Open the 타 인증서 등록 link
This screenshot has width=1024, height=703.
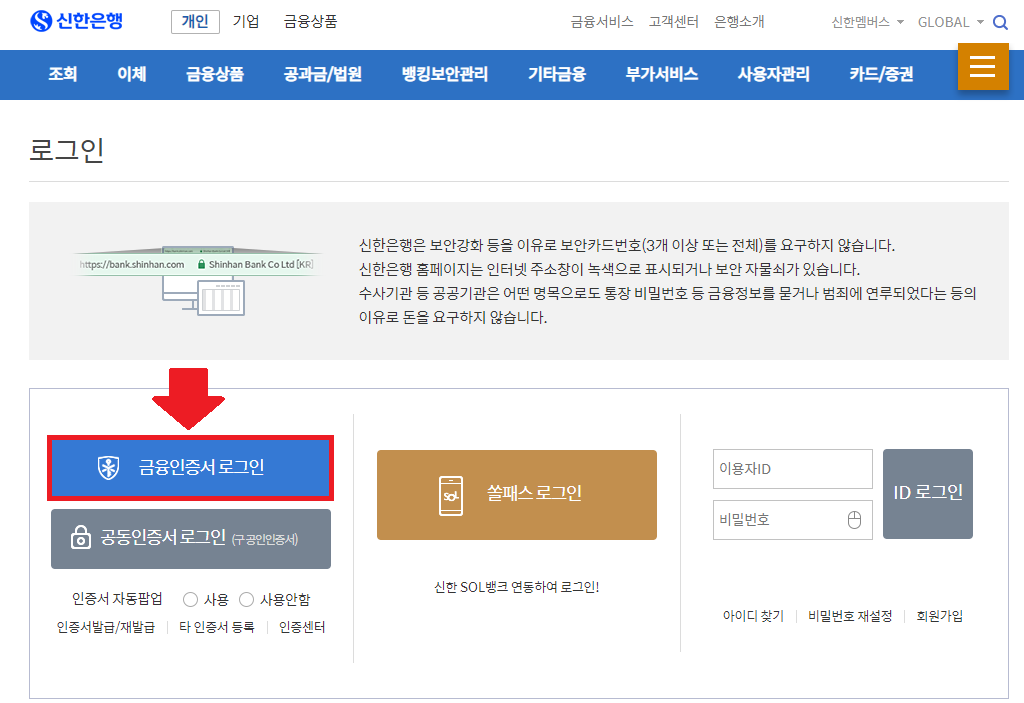(217, 627)
